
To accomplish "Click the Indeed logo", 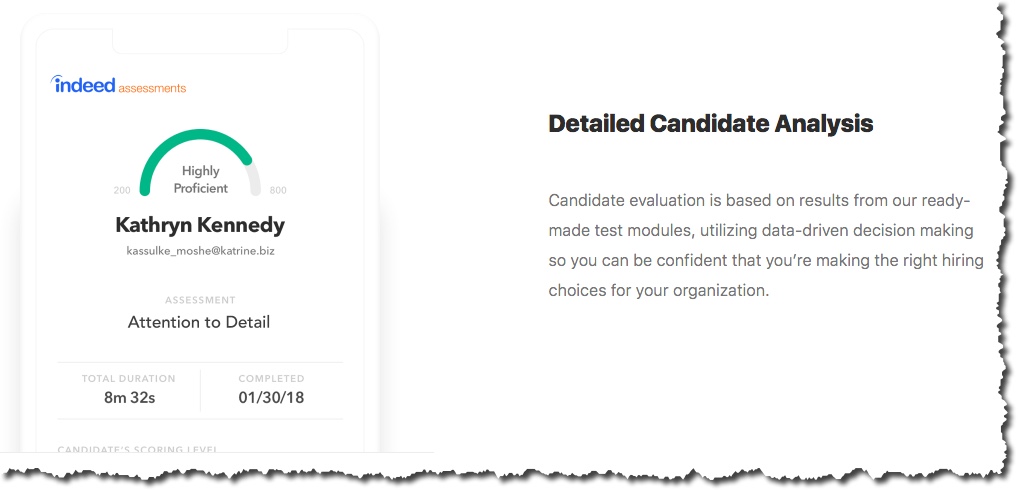I will pos(84,85).
